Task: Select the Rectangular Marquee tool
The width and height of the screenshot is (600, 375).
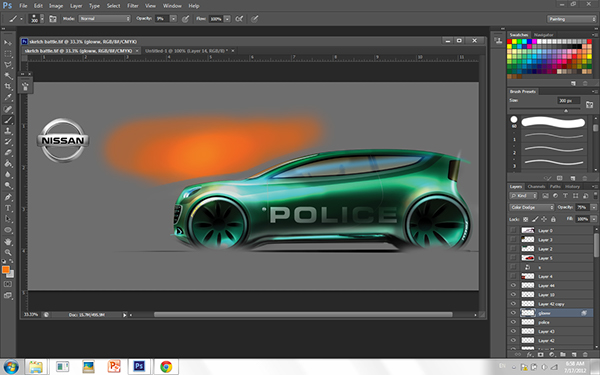Action: coord(8,54)
